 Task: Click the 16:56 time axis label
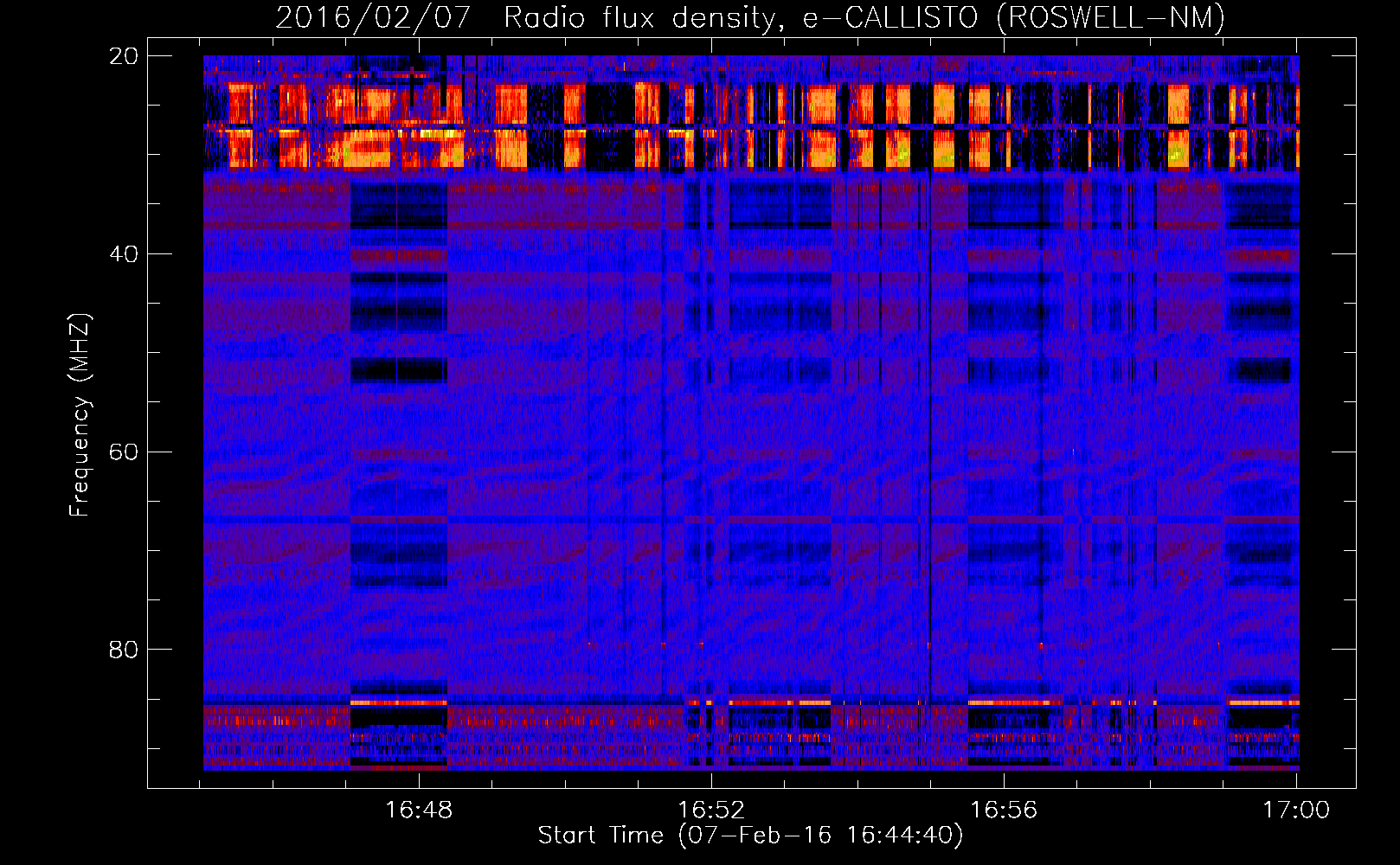tap(1004, 811)
